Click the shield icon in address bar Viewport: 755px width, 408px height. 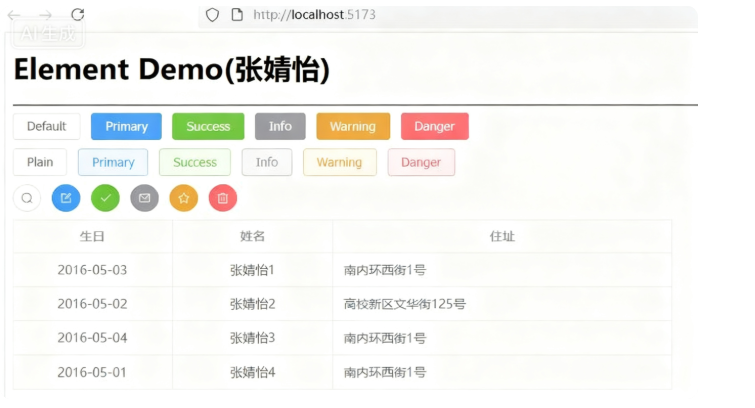click(211, 15)
